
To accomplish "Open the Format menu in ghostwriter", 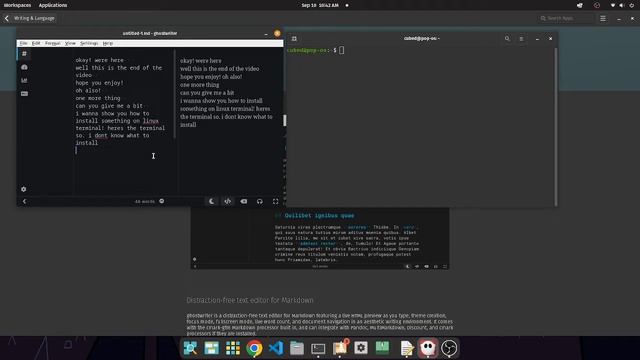I will [53, 43].
